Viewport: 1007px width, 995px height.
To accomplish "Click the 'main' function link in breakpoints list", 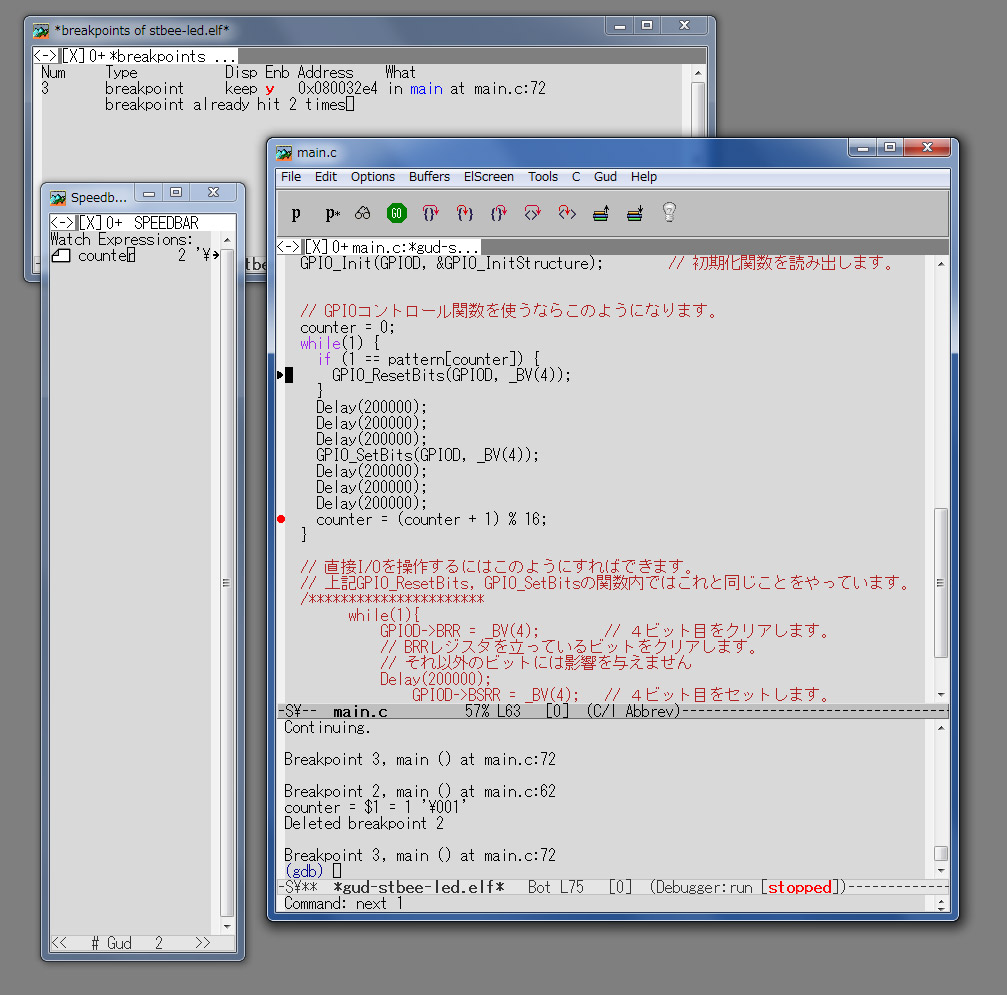I will (x=426, y=89).
